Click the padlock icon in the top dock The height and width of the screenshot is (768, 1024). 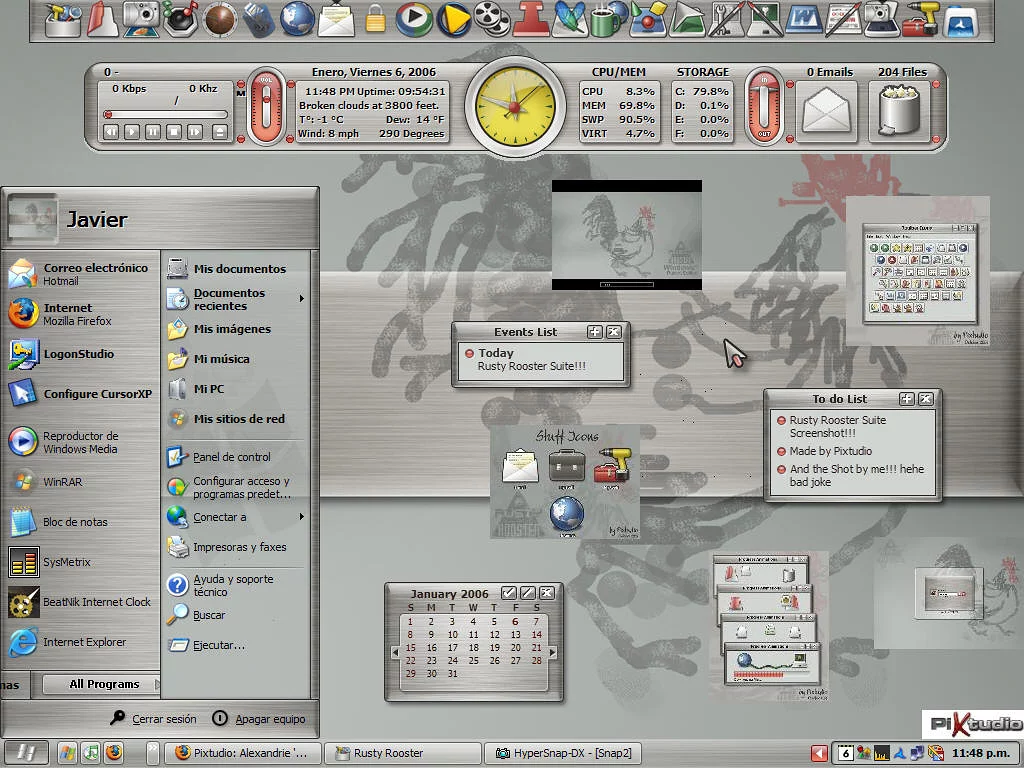coord(375,18)
